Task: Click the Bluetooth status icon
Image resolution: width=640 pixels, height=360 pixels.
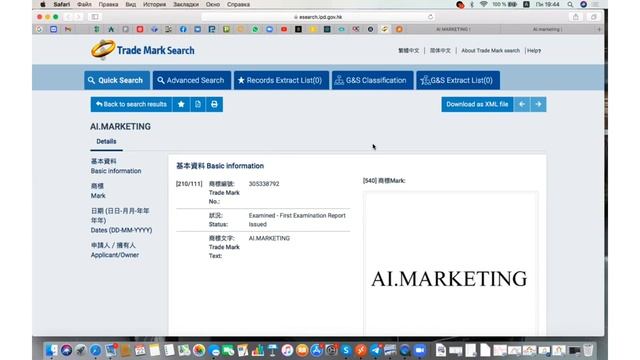Action: [x=472, y=4]
